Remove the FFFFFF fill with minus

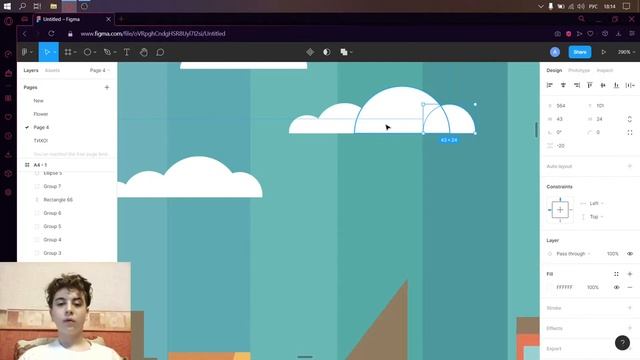coord(630,287)
